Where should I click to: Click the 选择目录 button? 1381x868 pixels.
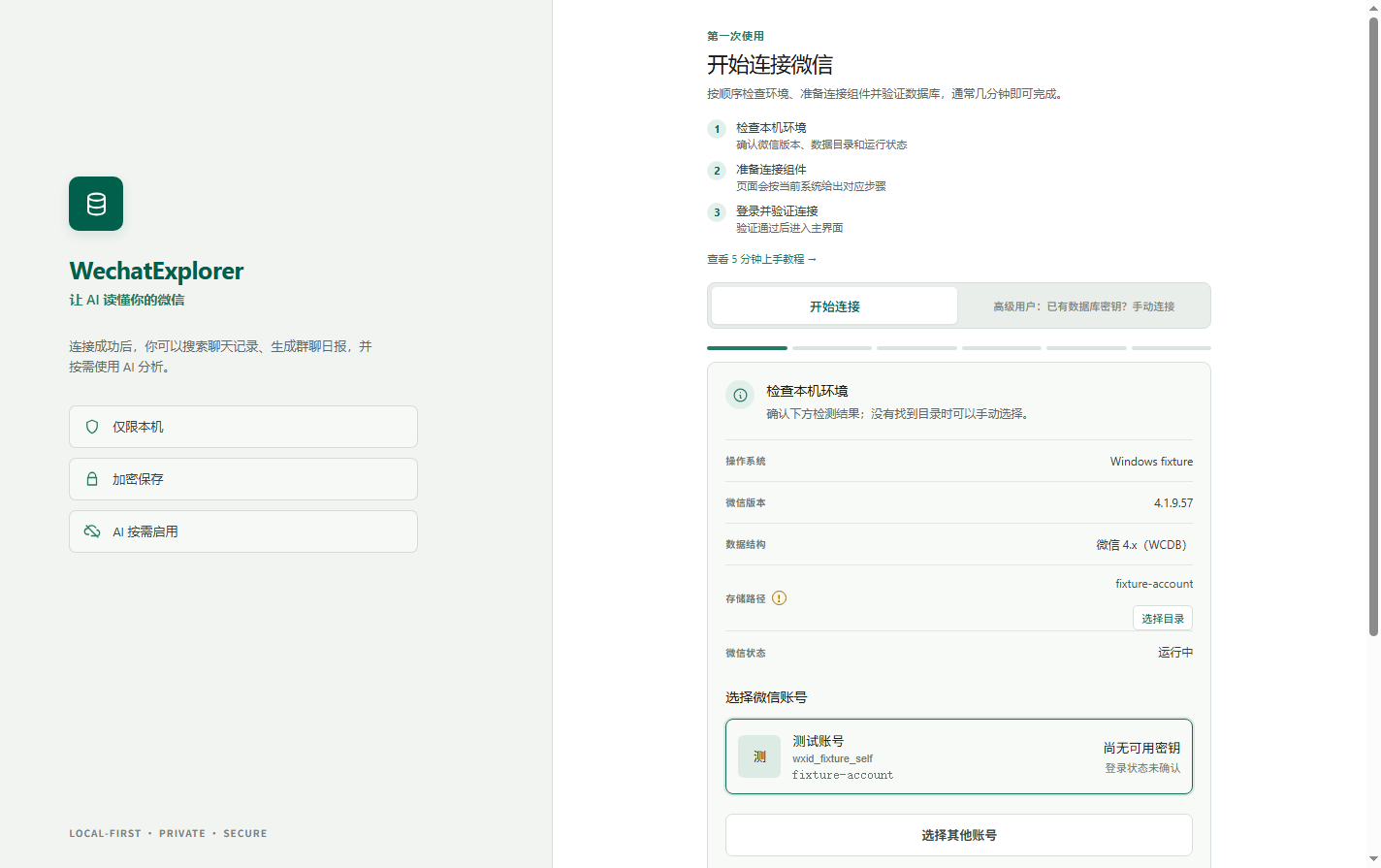pos(1163,619)
